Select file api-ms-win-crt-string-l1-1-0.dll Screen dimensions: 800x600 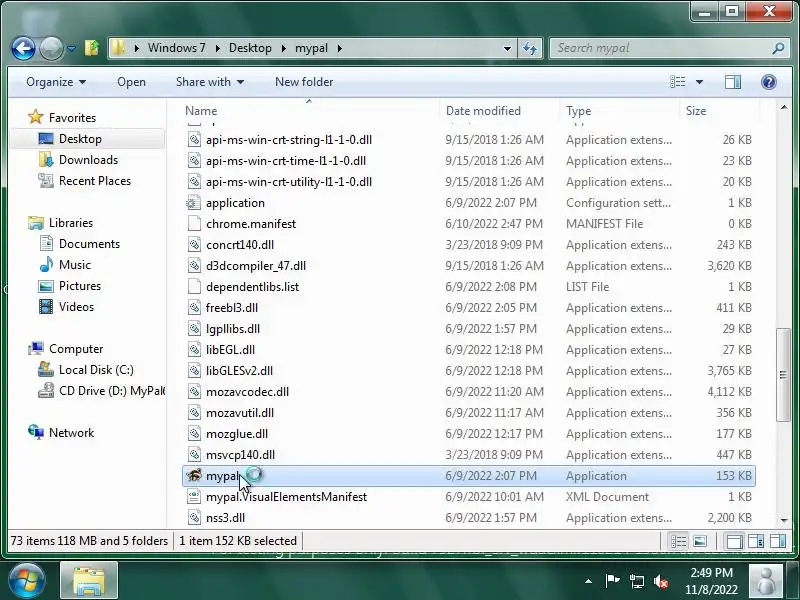coord(289,140)
